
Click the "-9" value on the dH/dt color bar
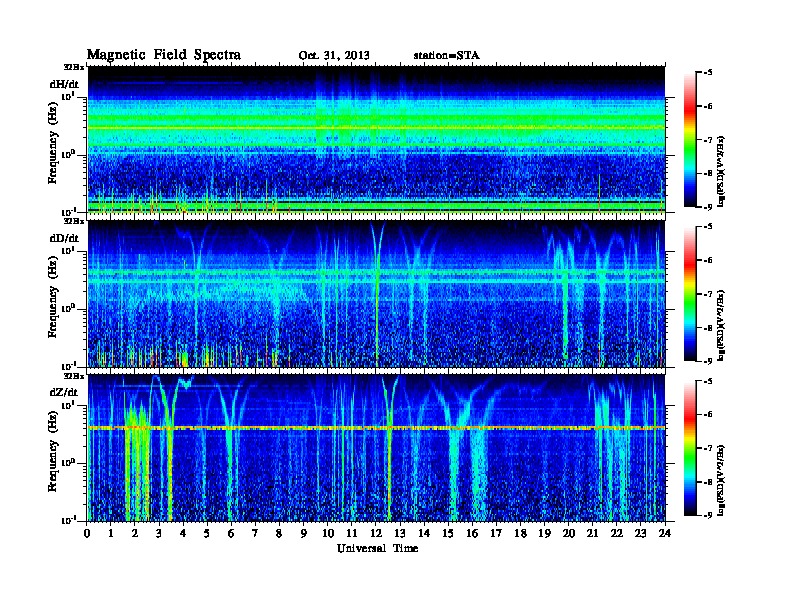pyautogui.click(x=708, y=207)
